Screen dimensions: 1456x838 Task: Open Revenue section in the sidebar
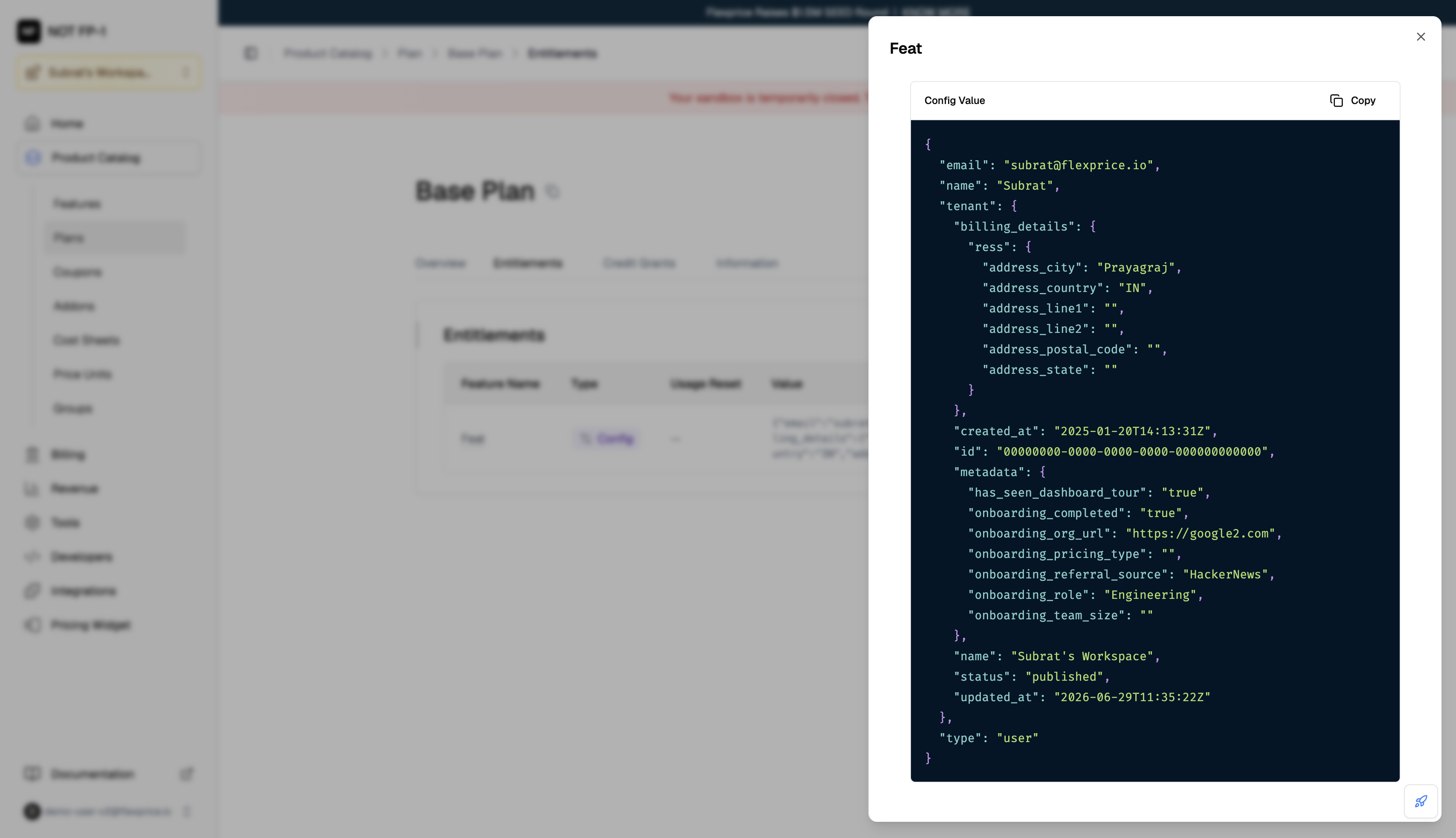click(x=108, y=488)
